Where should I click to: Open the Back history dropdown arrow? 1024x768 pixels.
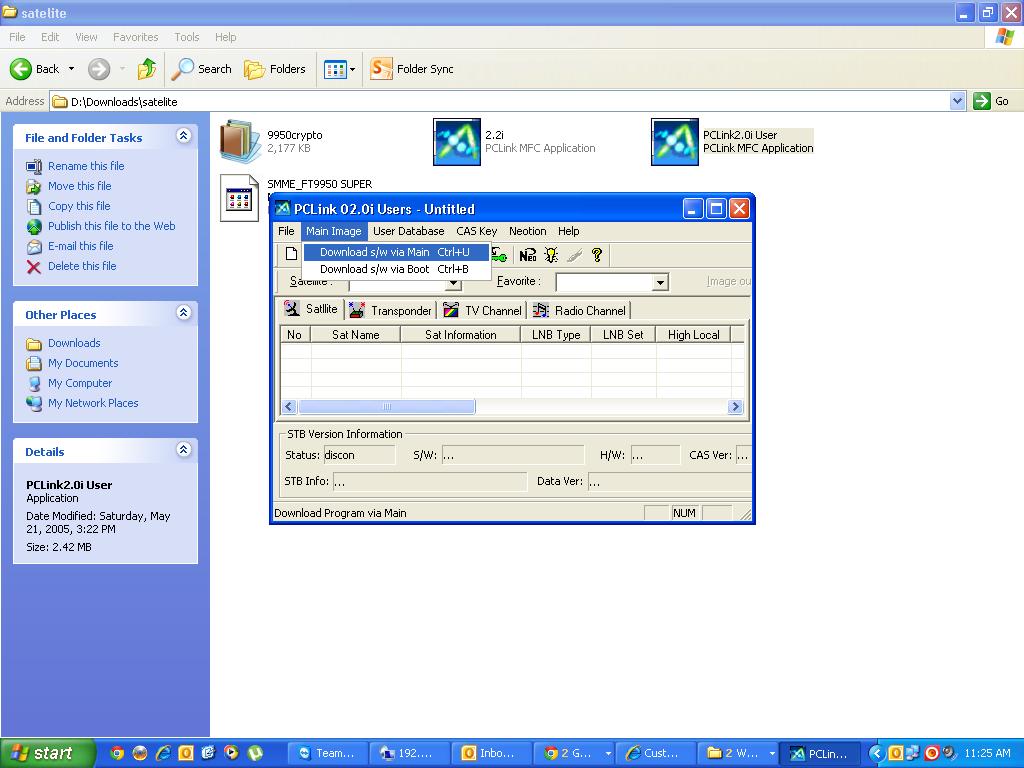point(71,69)
